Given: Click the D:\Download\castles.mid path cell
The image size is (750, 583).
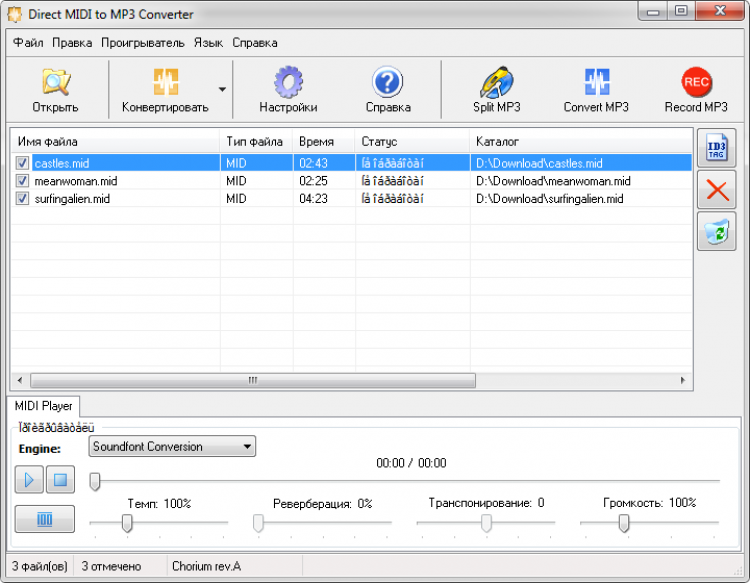Looking at the screenshot, I should (539, 163).
